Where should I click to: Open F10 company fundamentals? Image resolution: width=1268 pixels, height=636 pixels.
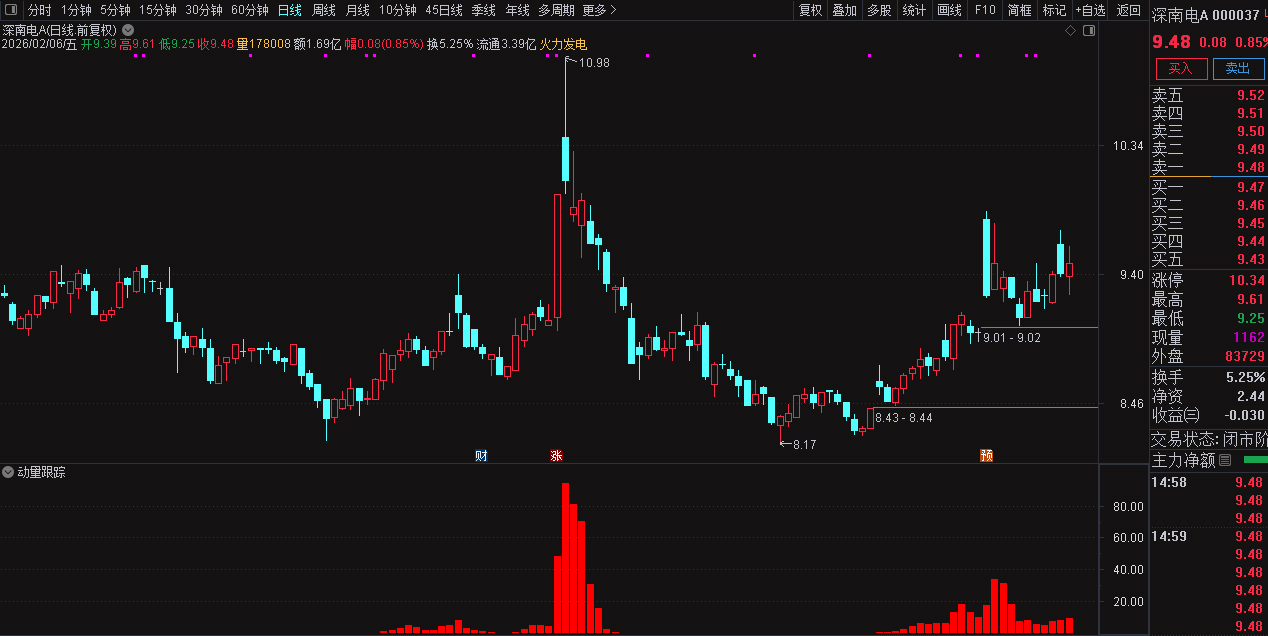985,10
